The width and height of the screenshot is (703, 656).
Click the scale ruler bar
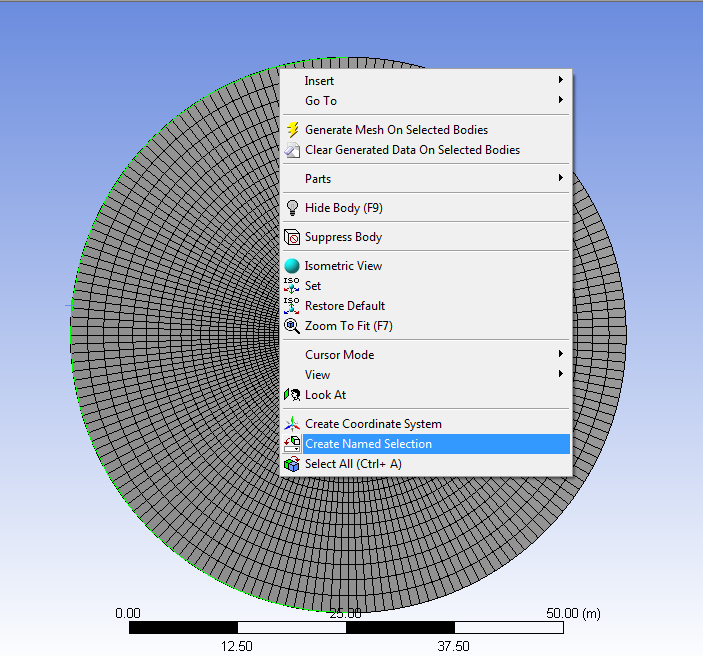pos(346,627)
